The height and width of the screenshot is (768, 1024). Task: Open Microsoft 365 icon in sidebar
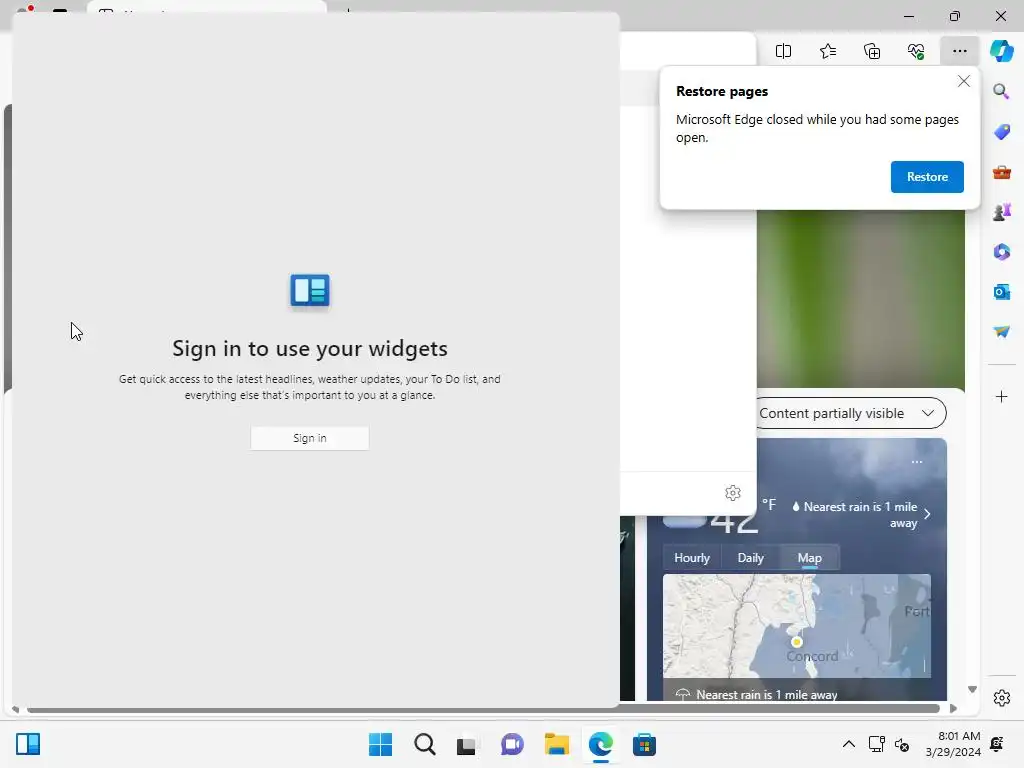[1001, 251]
